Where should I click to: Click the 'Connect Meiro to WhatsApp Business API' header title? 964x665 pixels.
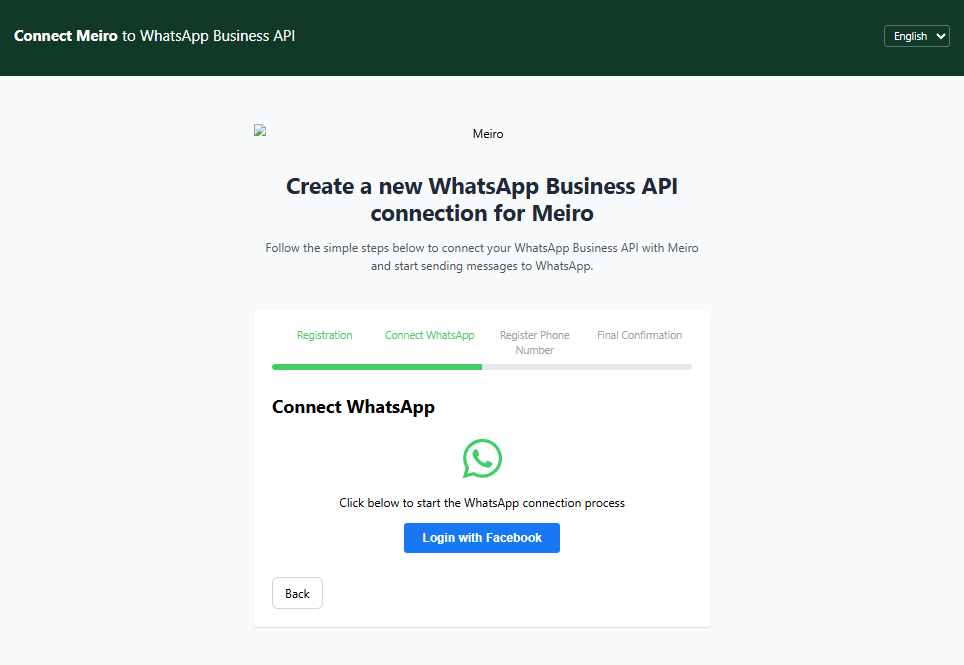[154, 36]
